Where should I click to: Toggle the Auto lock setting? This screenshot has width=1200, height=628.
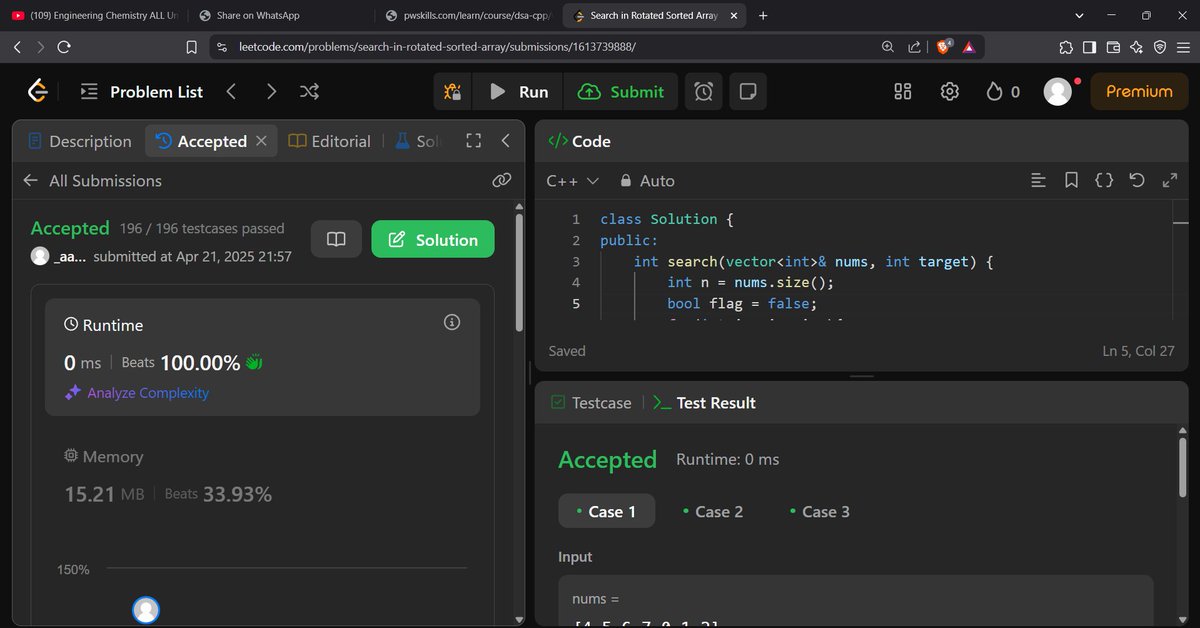(x=647, y=181)
